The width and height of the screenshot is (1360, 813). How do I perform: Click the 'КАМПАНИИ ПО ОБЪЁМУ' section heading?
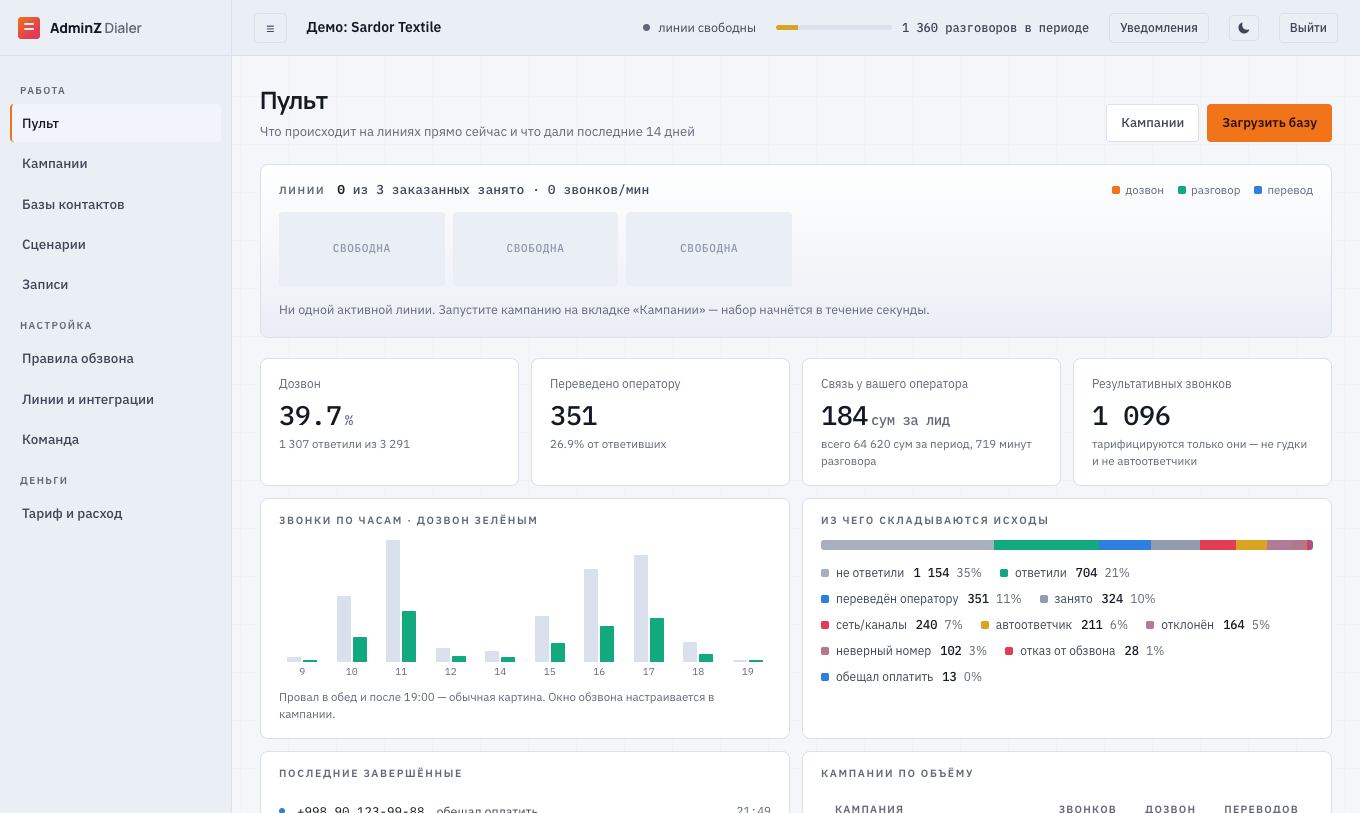pos(897,774)
